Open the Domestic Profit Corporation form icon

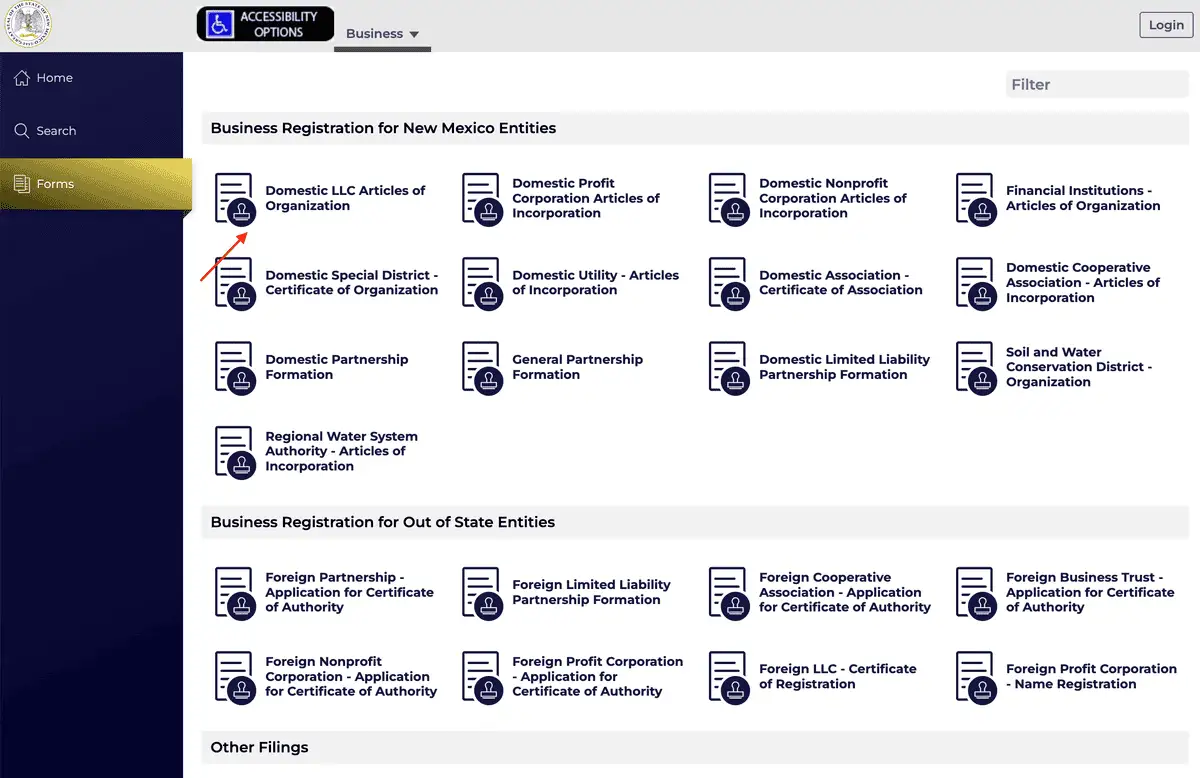click(482, 199)
